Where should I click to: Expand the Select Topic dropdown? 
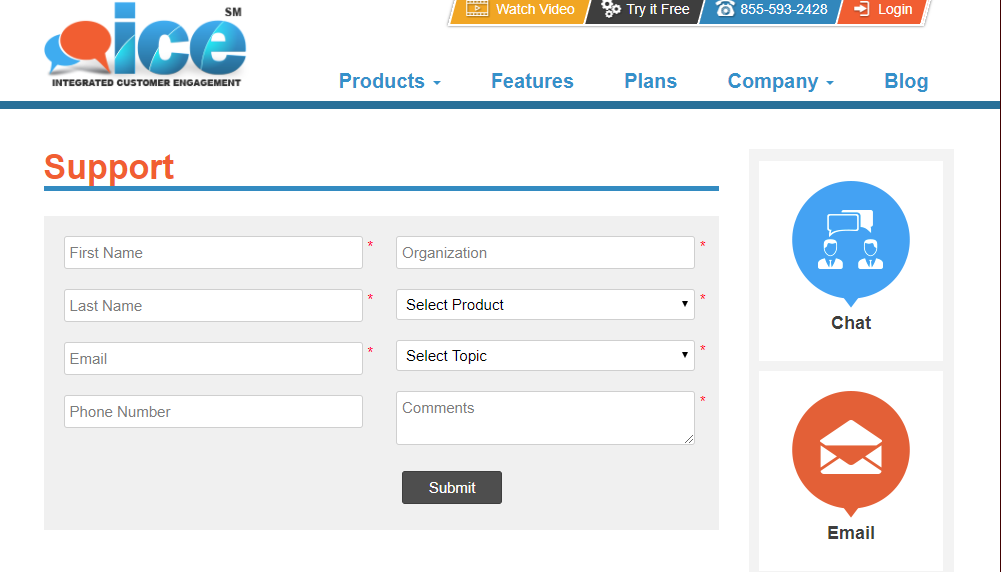(x=545, y=356)
